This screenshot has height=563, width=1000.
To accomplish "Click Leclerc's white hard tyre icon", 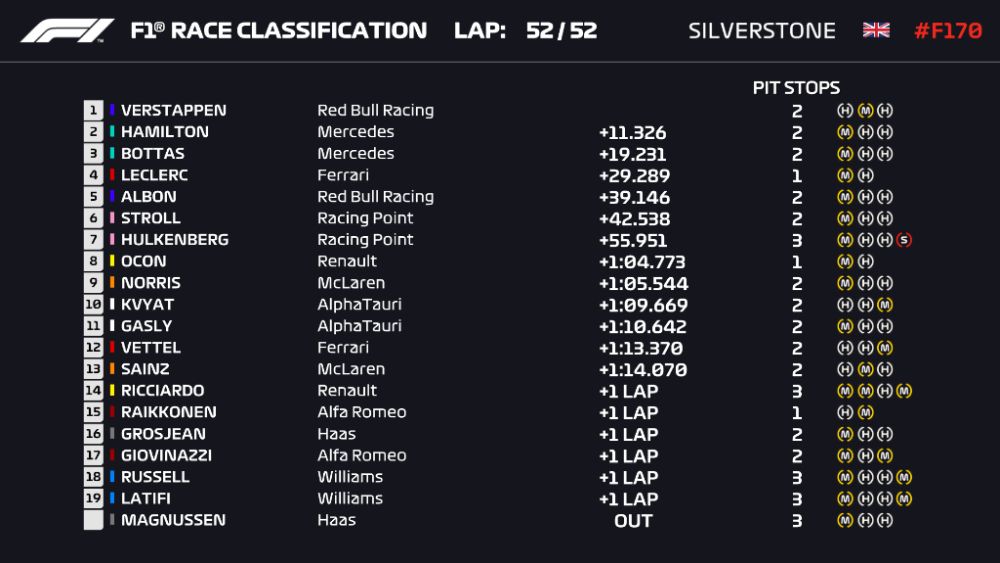I will 866,175.
